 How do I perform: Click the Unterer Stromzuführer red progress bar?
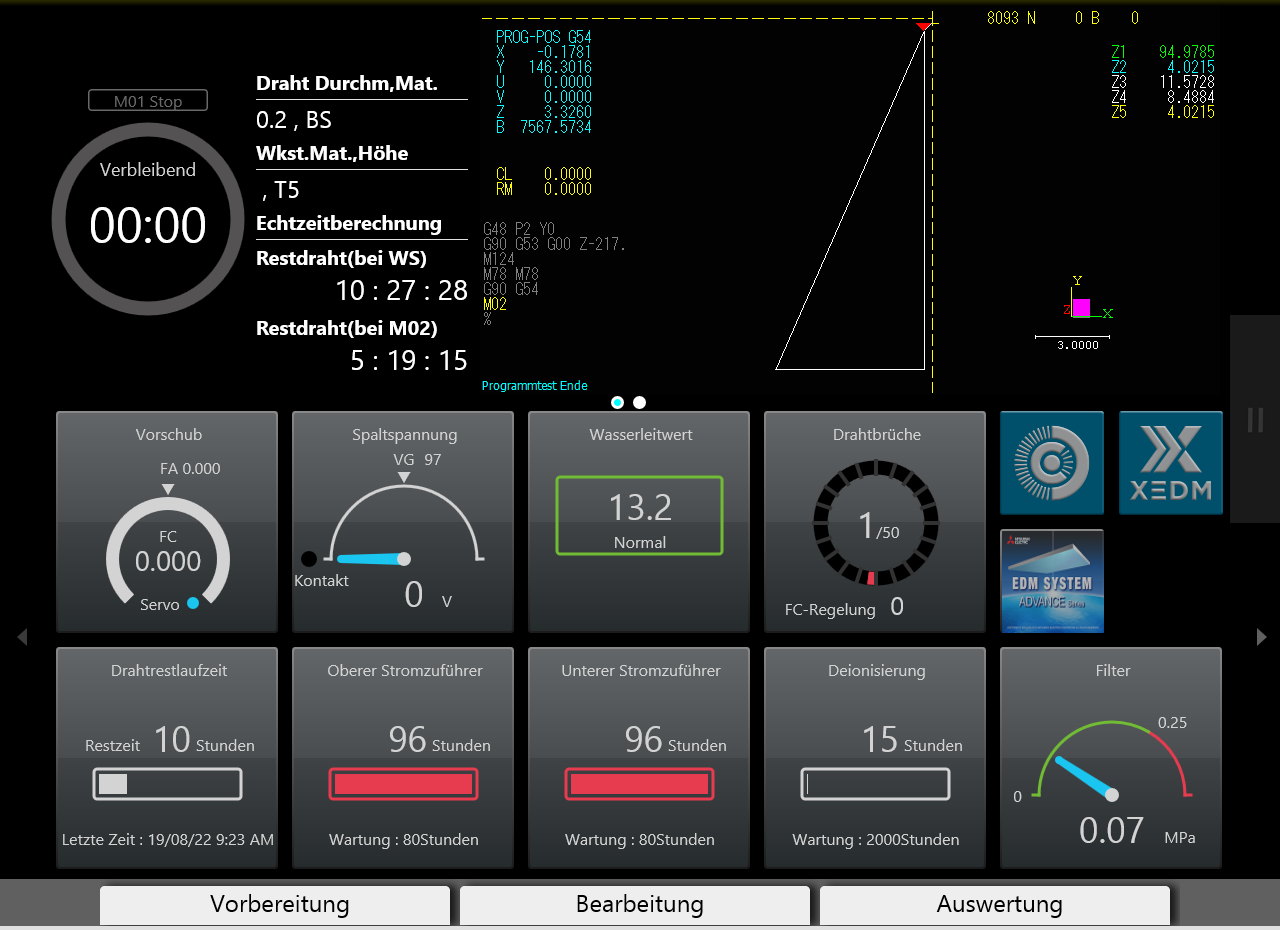640,784
